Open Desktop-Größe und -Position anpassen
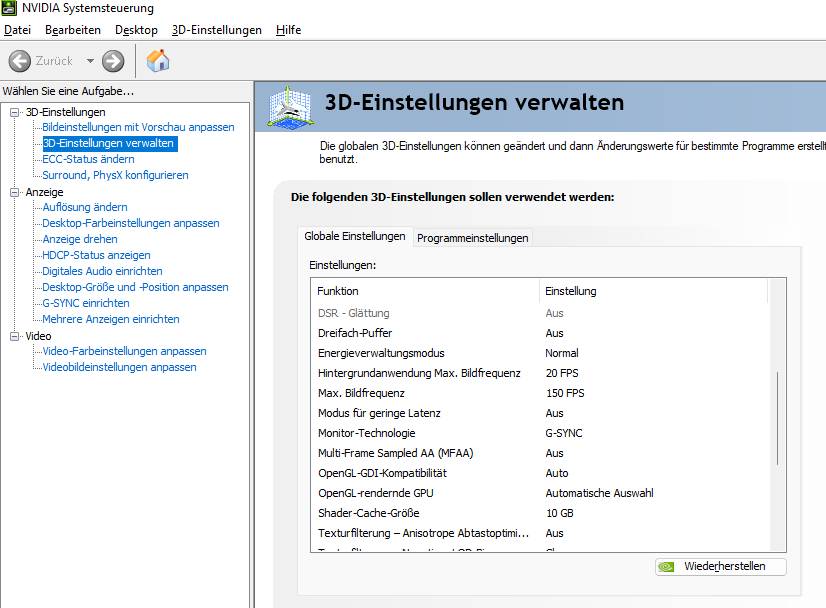This screenshot has height=608, width=826. (135, 287)
